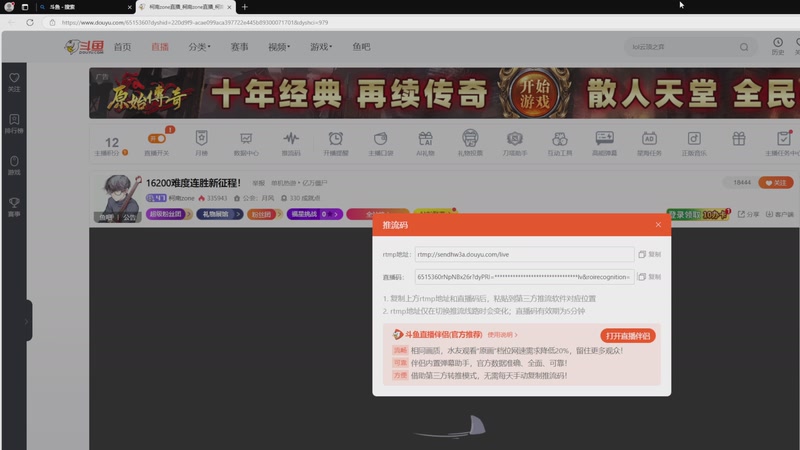Open the 使用说明 usage instructions link
Image resolution: width=800 pixels, height=450 pixels.
pyautogui.click(x=503, y=335)
